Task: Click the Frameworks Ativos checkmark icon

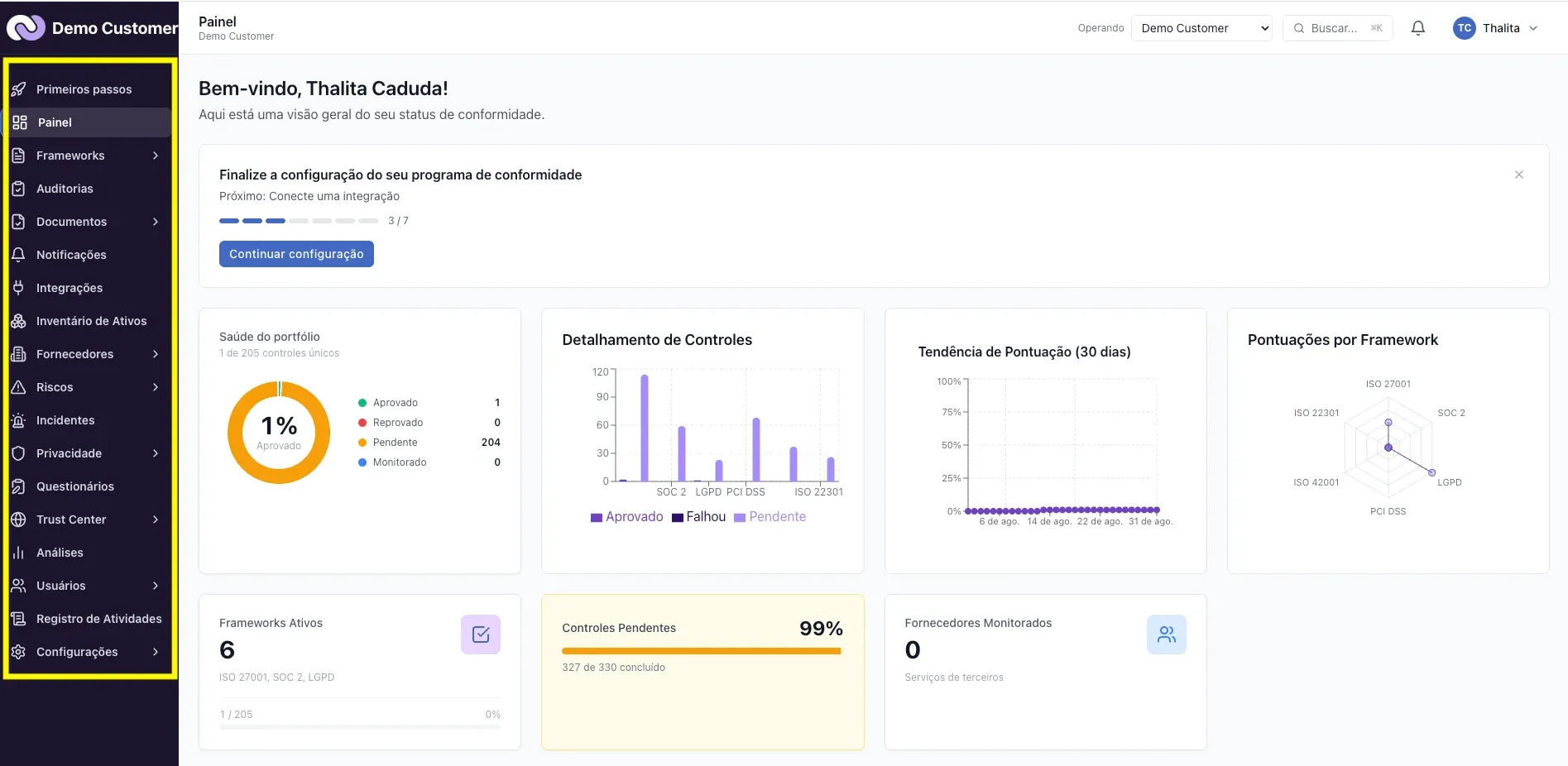Action: point(481,634)
